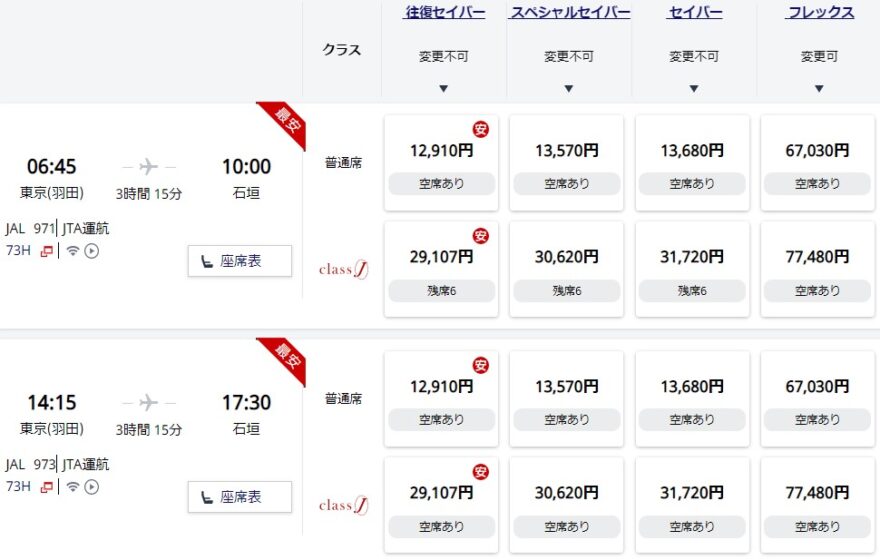Click the video play icon for flight JAL 973

(x=91, y=487)
